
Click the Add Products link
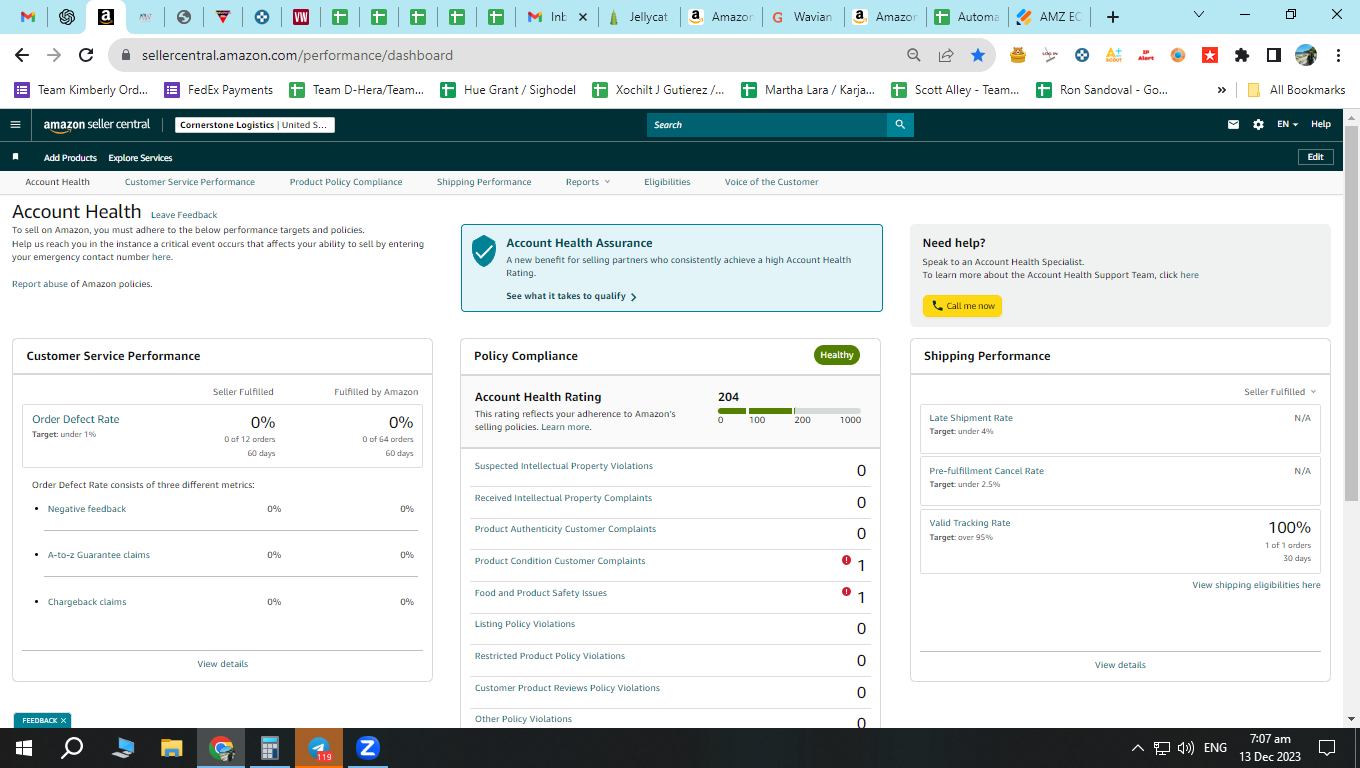70,158
